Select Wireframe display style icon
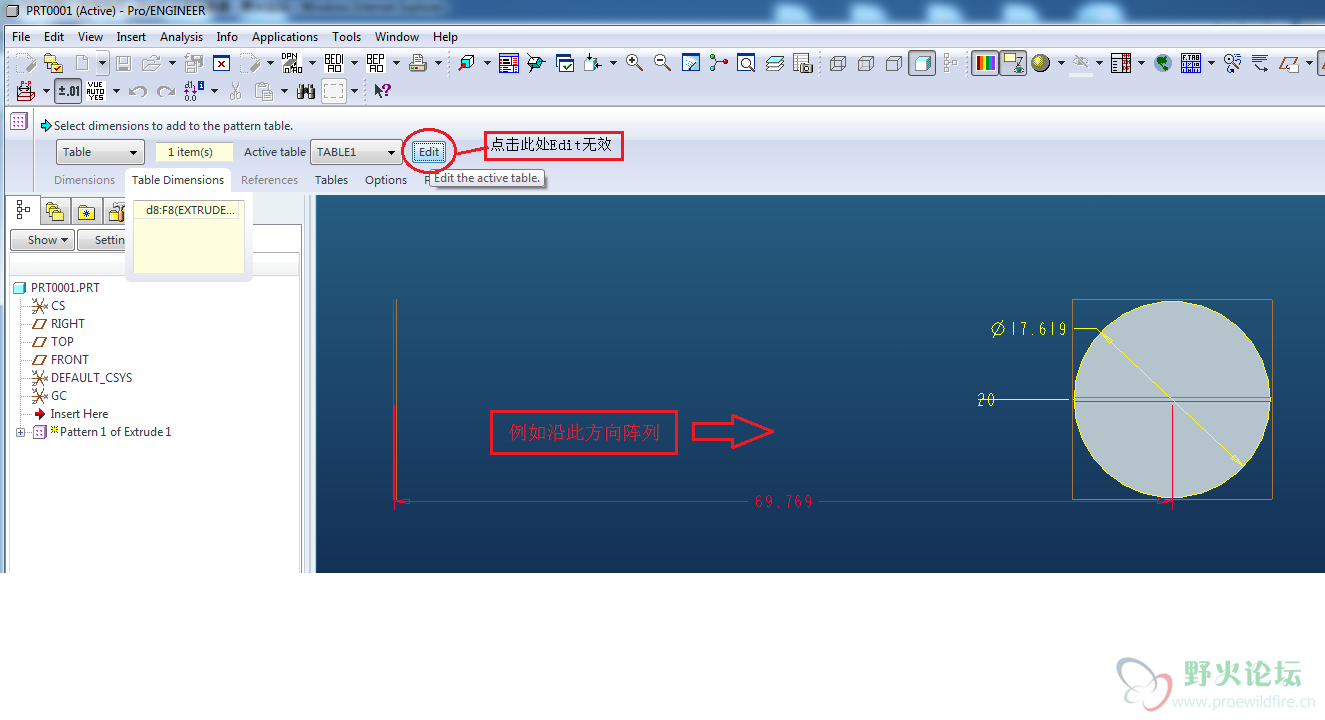 click(838, 63)
